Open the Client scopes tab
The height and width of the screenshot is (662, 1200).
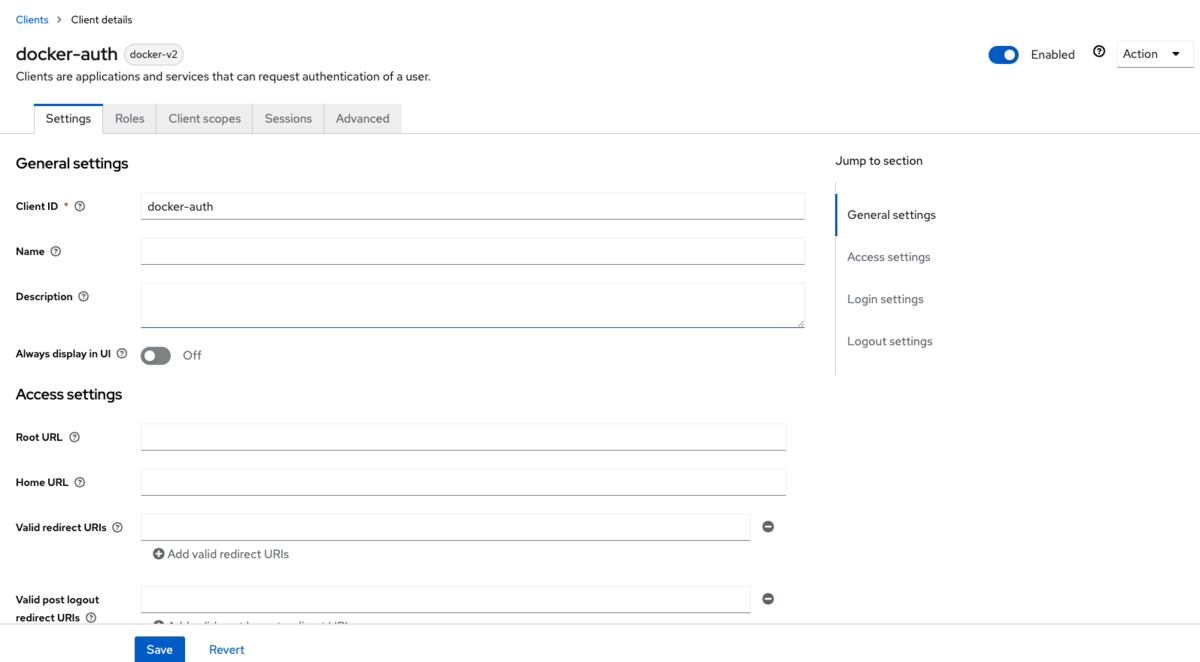coord(204,118)
